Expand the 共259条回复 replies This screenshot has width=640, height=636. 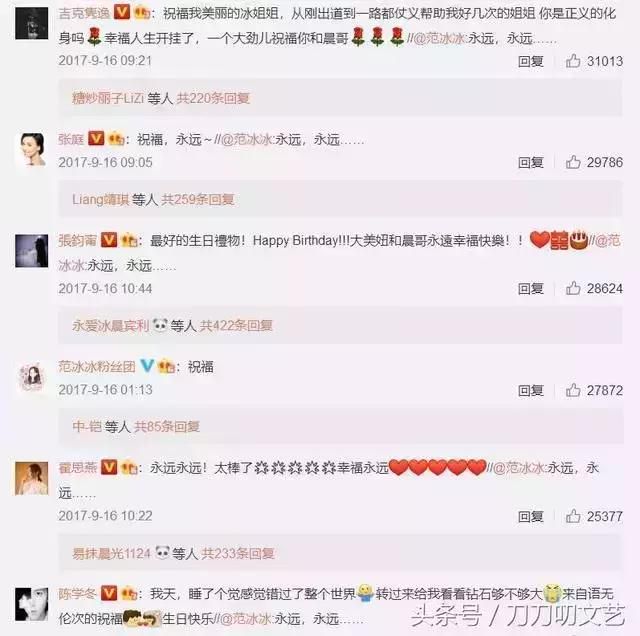tap(198, 200)
